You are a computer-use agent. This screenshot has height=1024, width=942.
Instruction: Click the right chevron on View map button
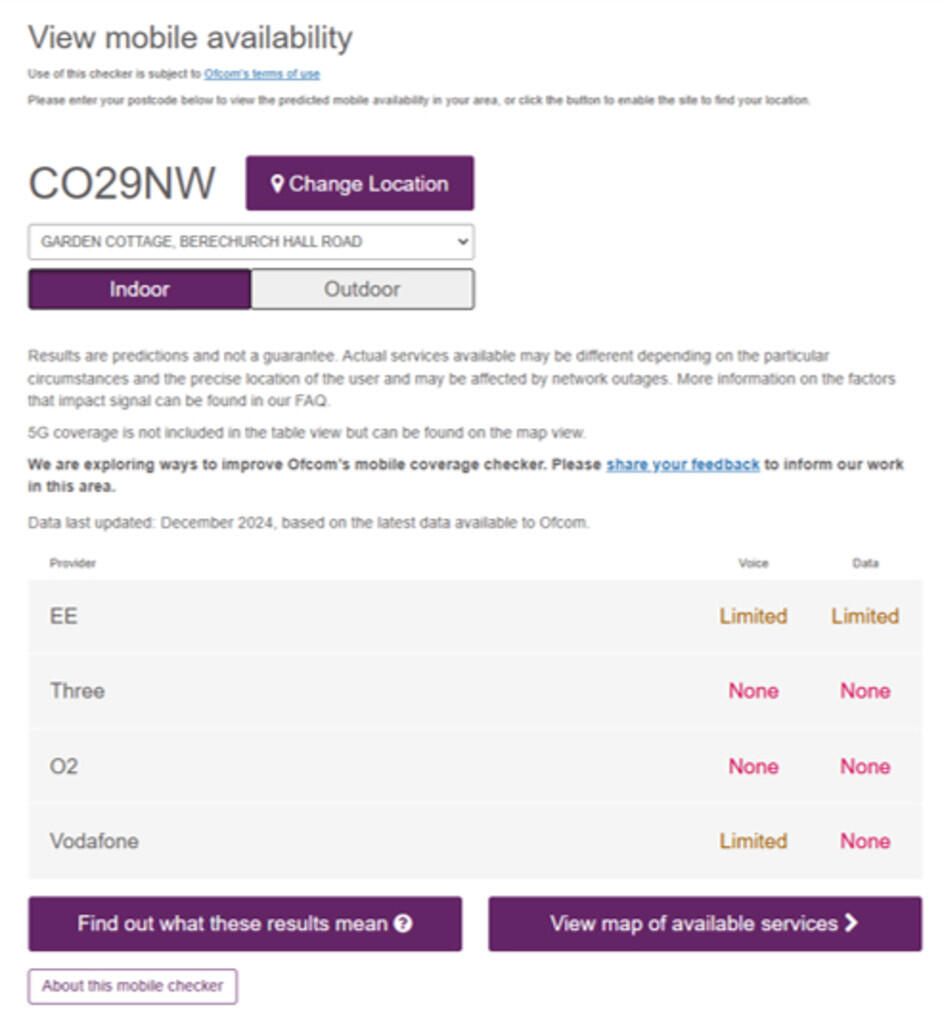(x=851, y=923)
